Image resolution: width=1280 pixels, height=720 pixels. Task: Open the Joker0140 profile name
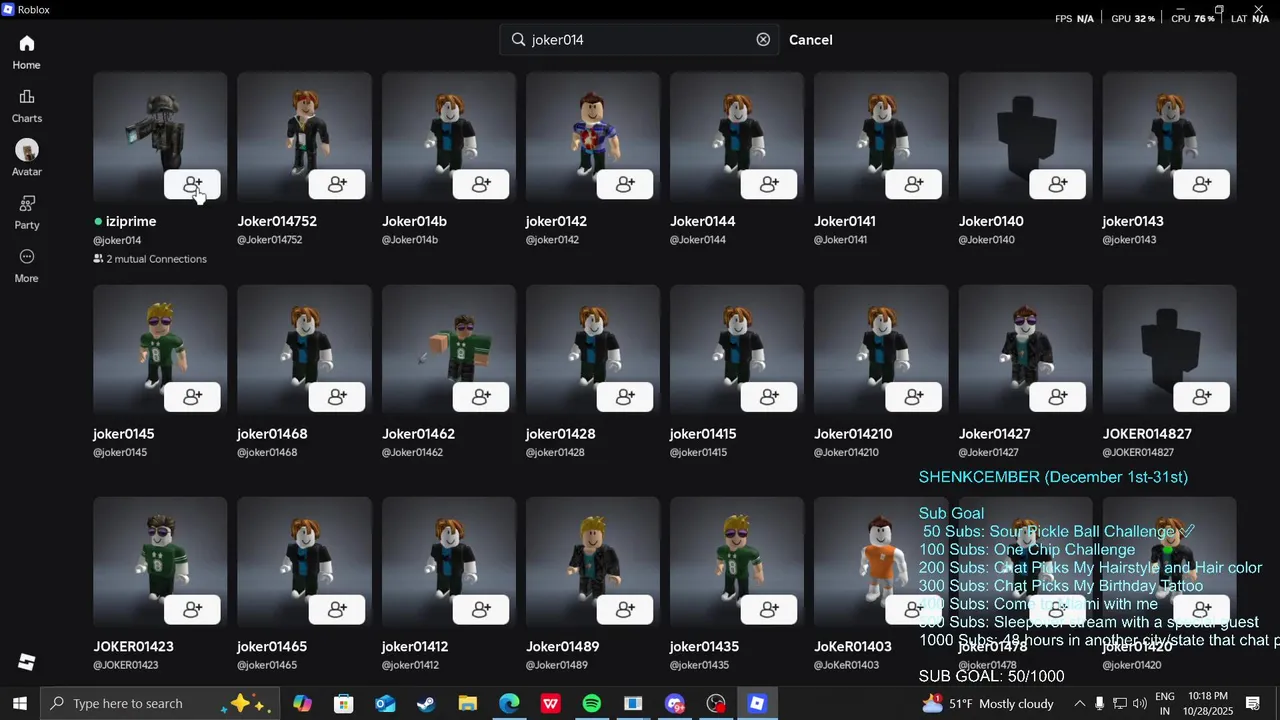pyautogui.click(x=991, y=221)
